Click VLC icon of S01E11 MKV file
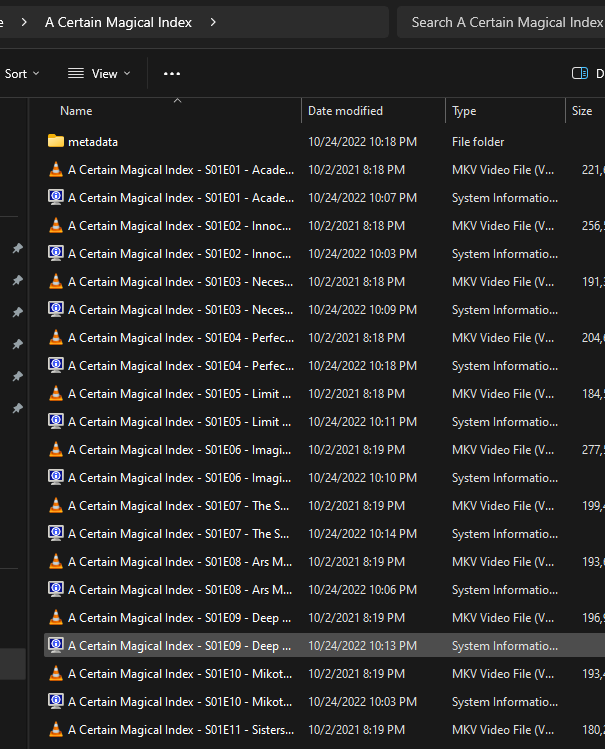This screenshot has height=749, width=605. coord(56,730)
